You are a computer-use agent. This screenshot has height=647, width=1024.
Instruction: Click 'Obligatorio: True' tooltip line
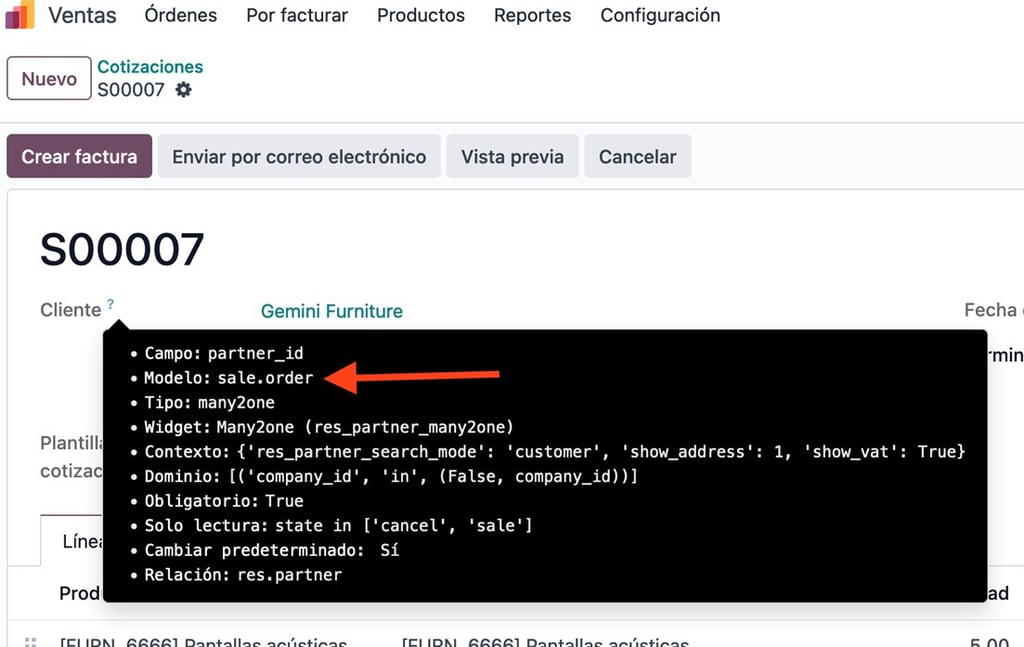224,501
